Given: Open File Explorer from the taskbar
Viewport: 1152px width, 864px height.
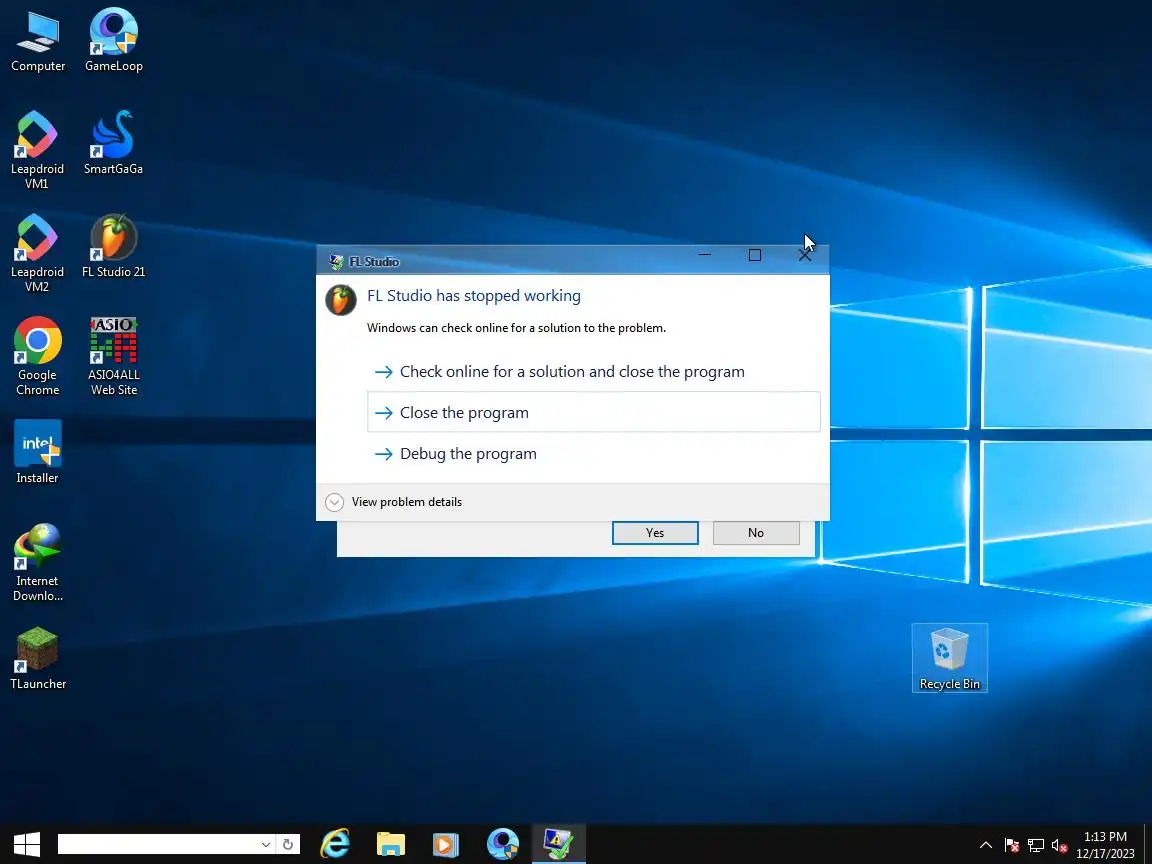Looking at the screenshot, I should click(x=391, y=844).
